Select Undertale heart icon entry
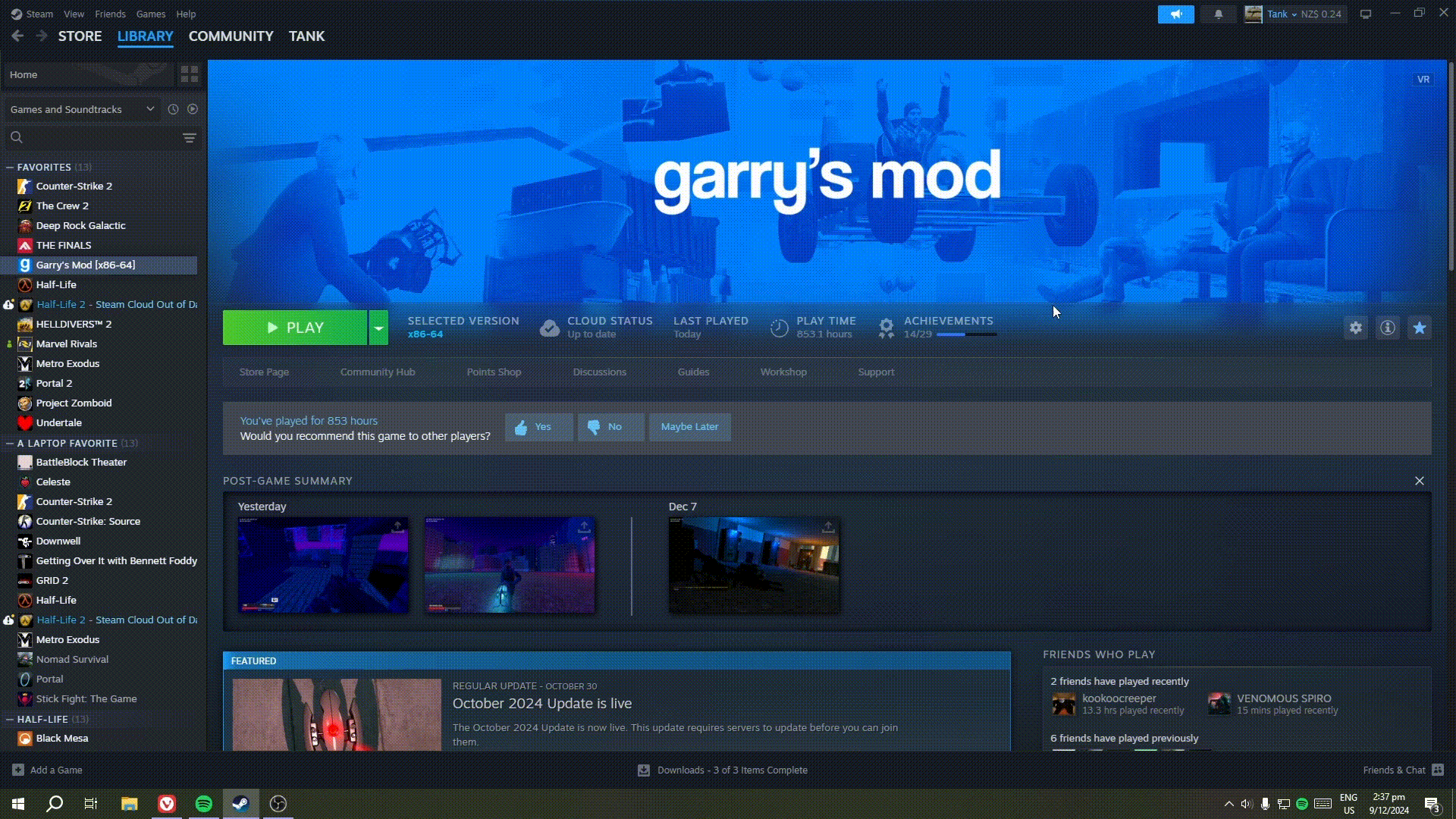The width and height of the screenshot is (1456, 819). pos(25,422)
